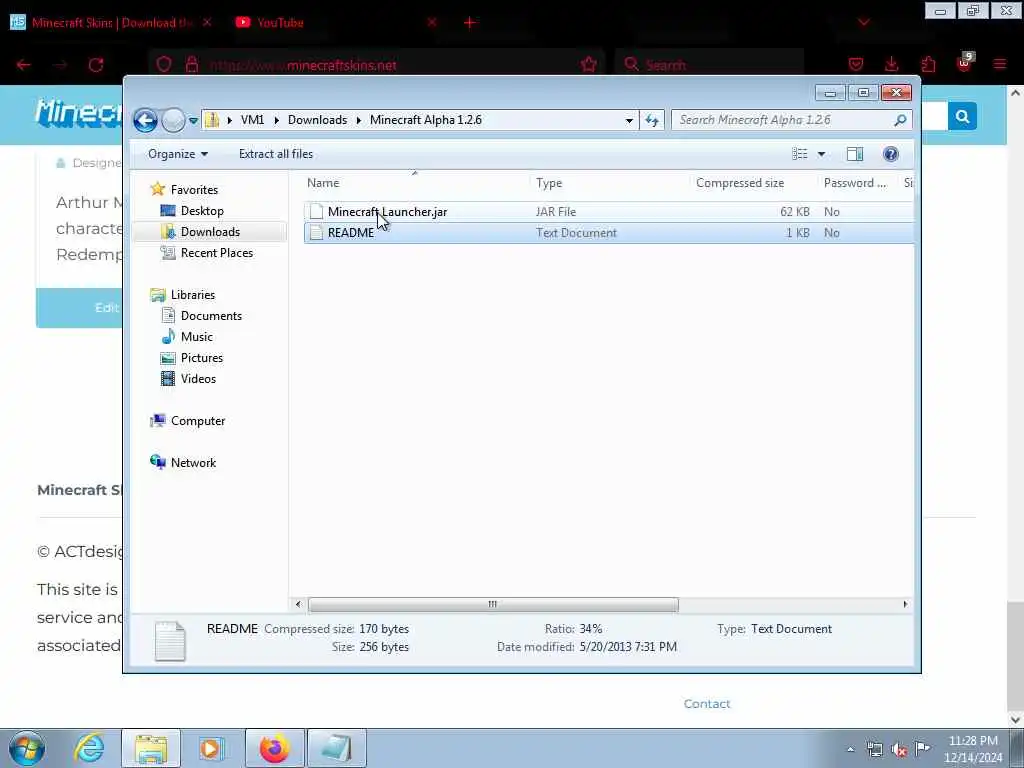Toggle the preview pane icon
1024x768 pixels.
click(x=855, y=154)
